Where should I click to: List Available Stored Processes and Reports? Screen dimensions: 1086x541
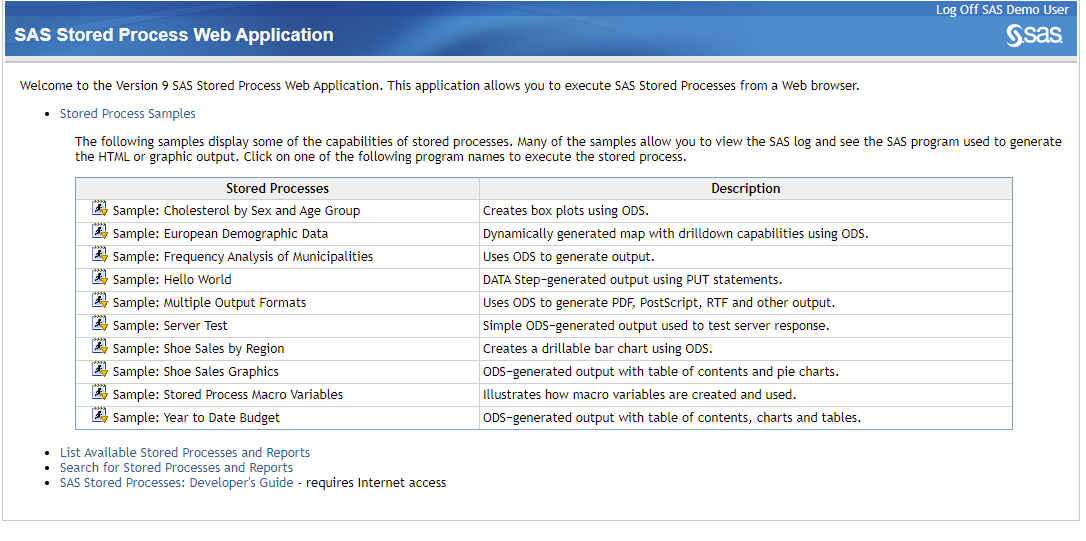coord(185,453)
